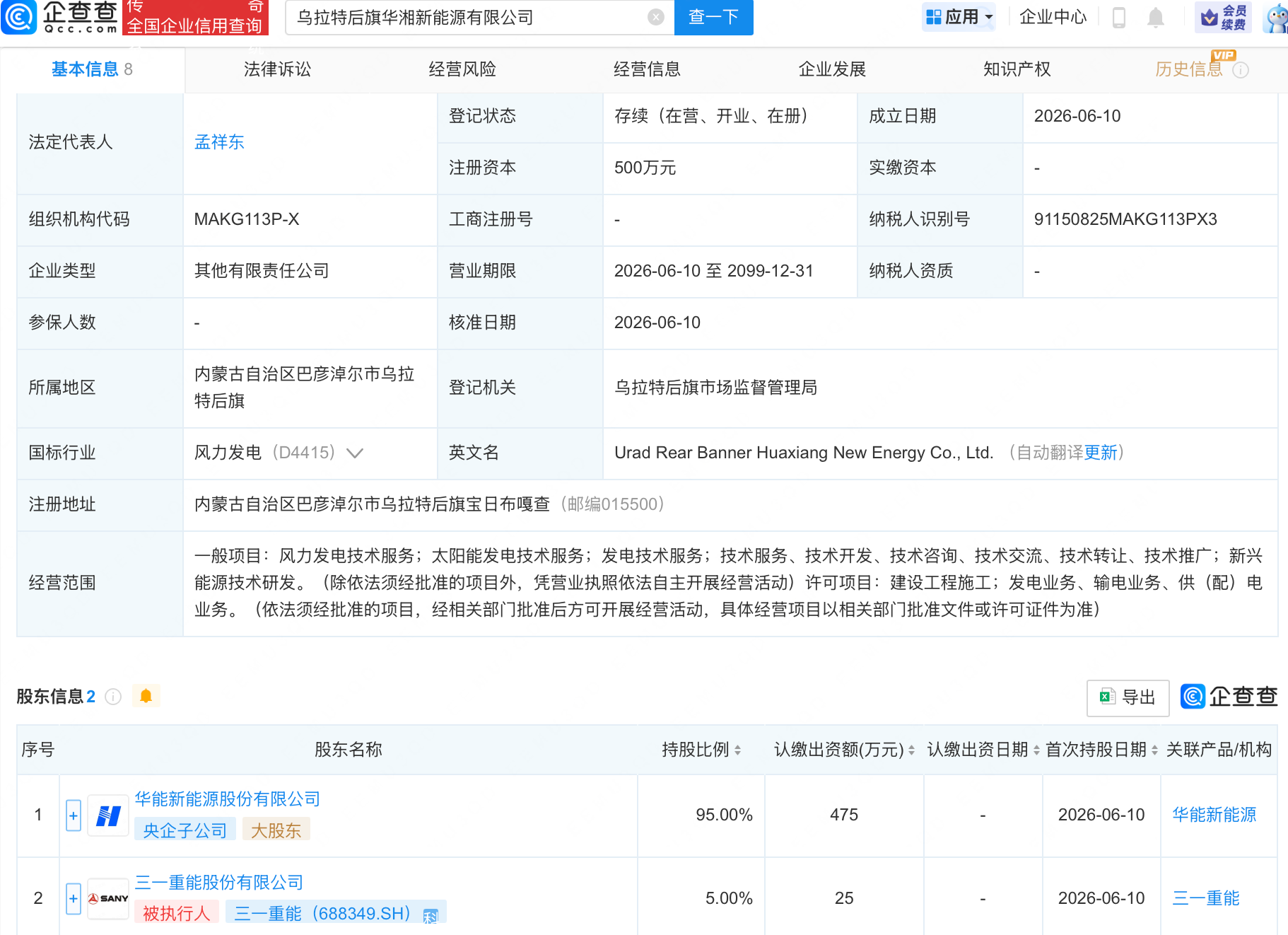Image resolution: width=1288 pixels, height=935 pixels.
Task: Switch to the 基本信息 tab
Action: click(x=92, y=69)
